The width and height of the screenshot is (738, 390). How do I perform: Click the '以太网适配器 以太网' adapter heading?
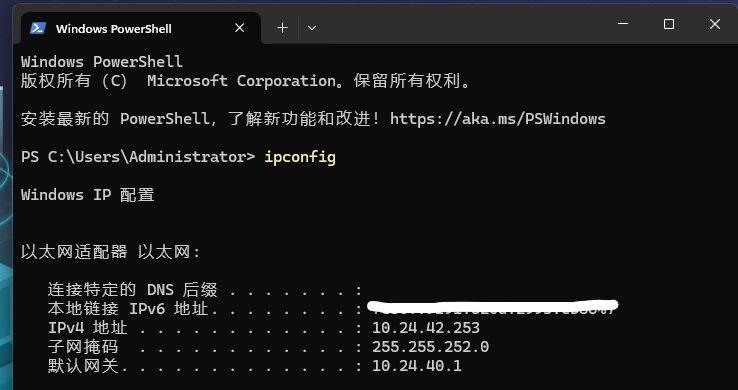[x=111, y=252]
